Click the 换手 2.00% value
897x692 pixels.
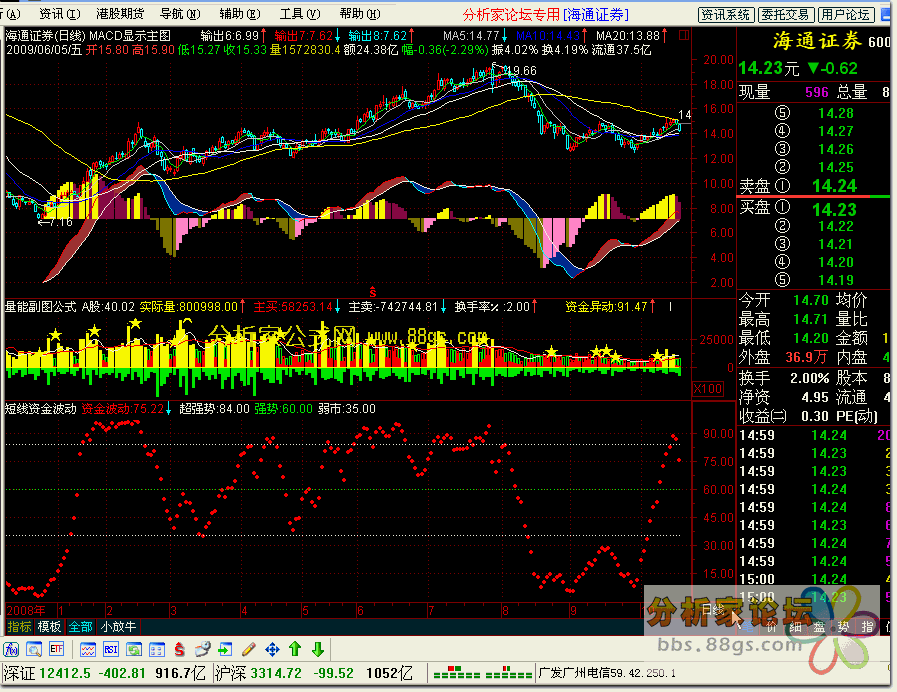pyautogui.click(x=809, y=378)
